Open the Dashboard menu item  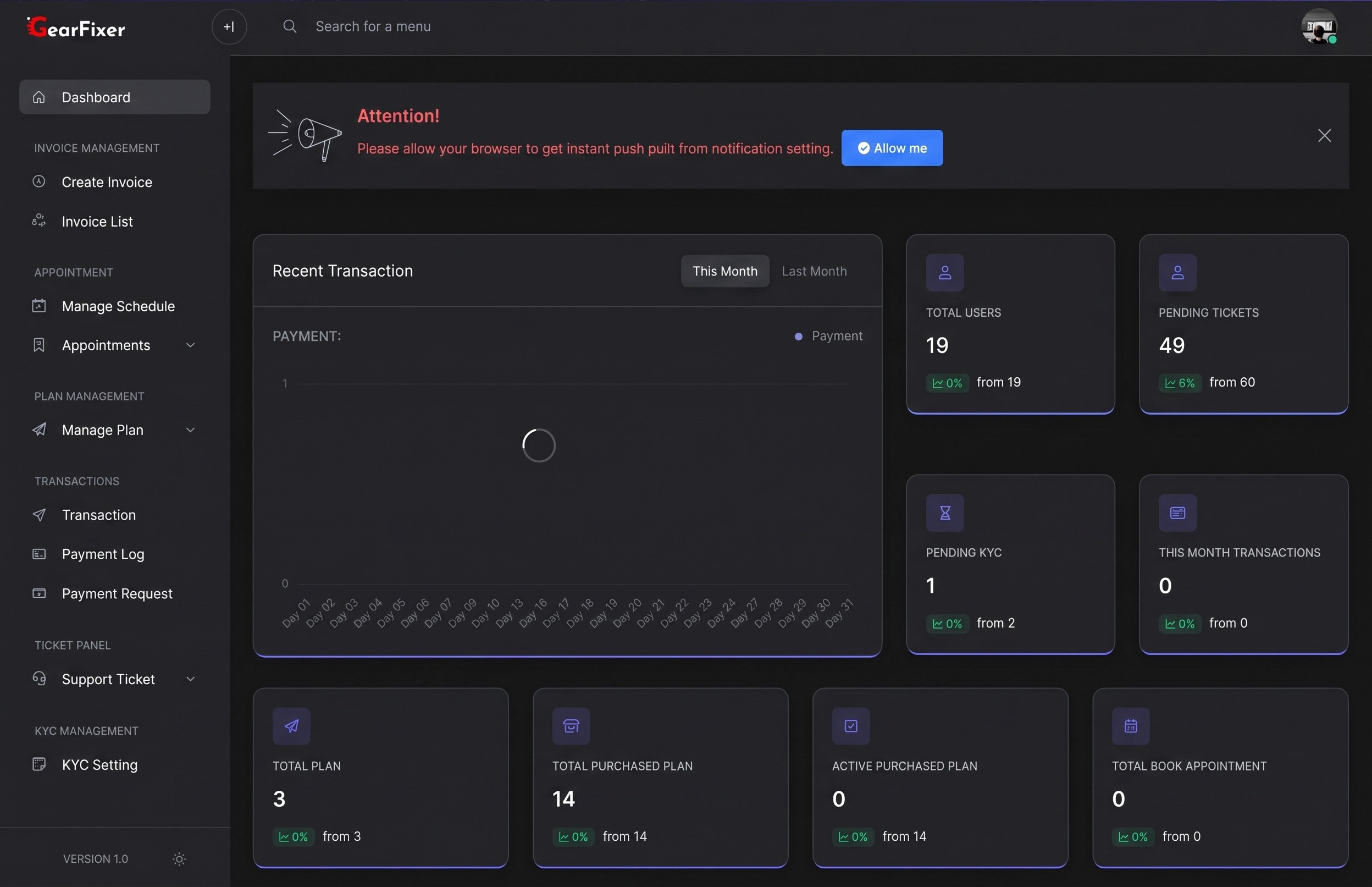tap(114, 97)
